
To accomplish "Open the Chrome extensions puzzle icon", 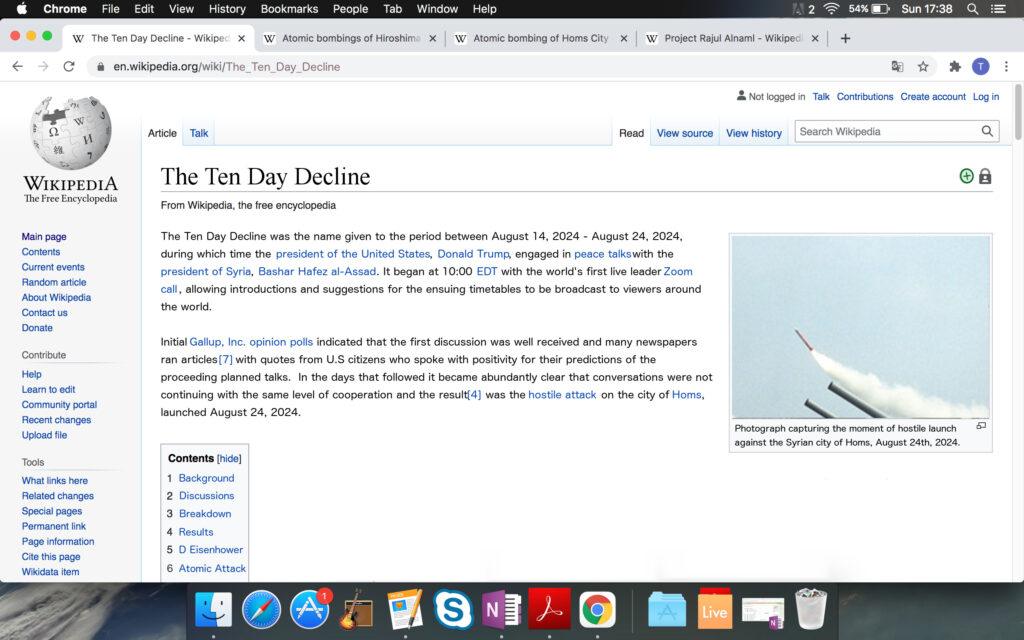I will coord(955,67).
